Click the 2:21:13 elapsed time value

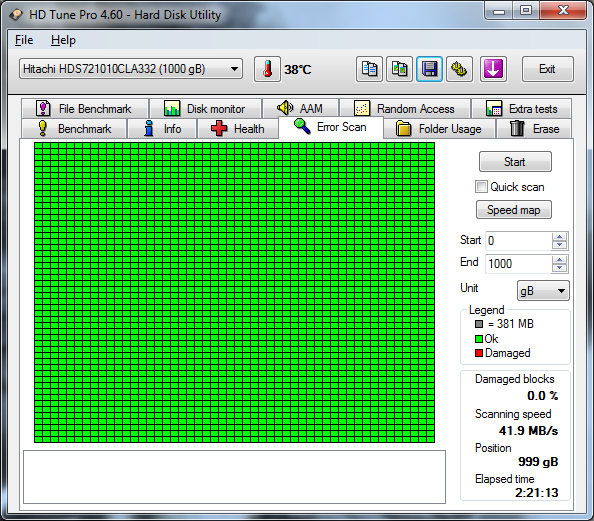pyautogui.click(x=536, y=493)
